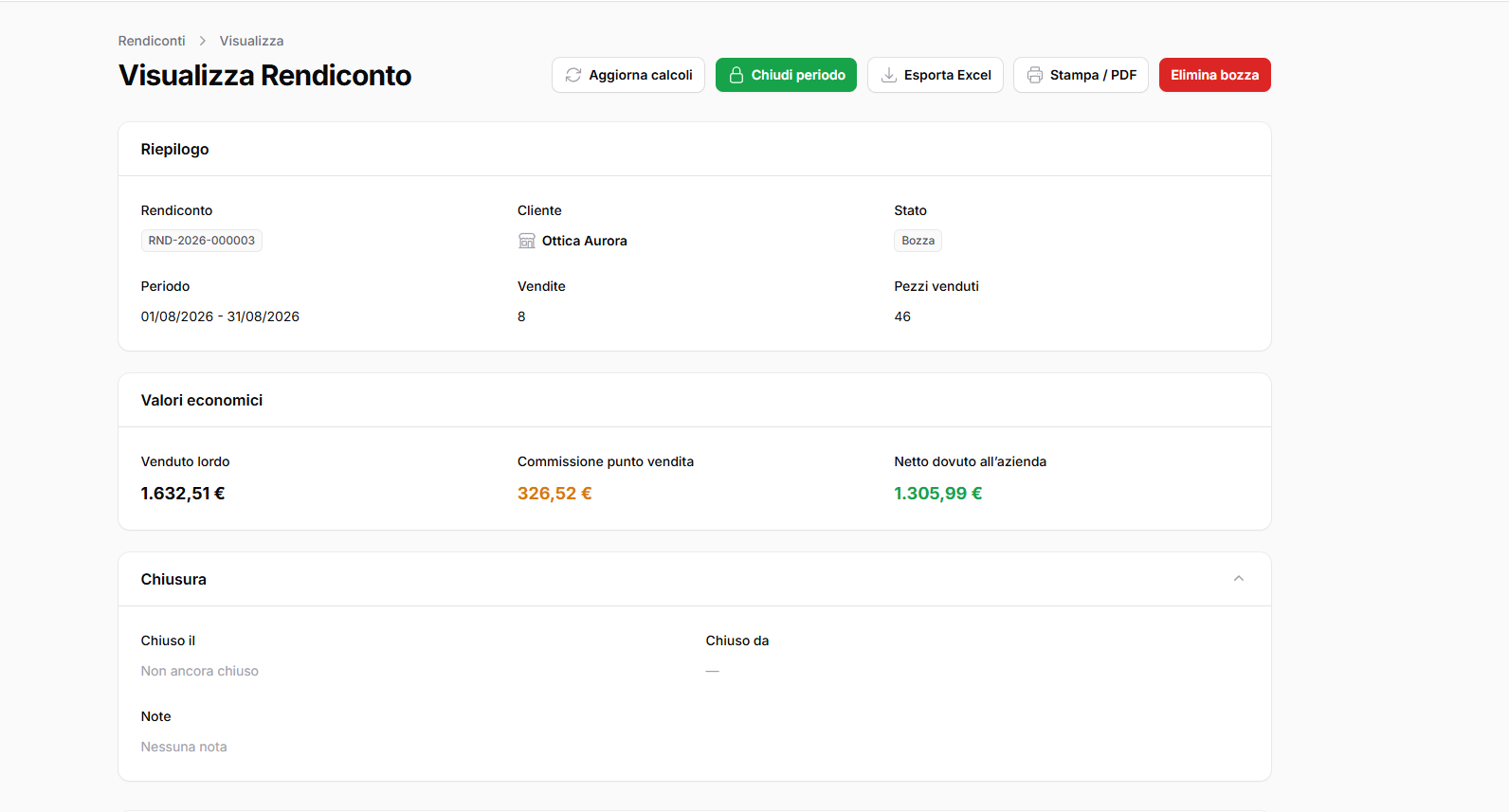This screenshot has width=1509, height=812.
Task: Click the printer icon in Stampa / PDF
Action: pos(1035,75)
